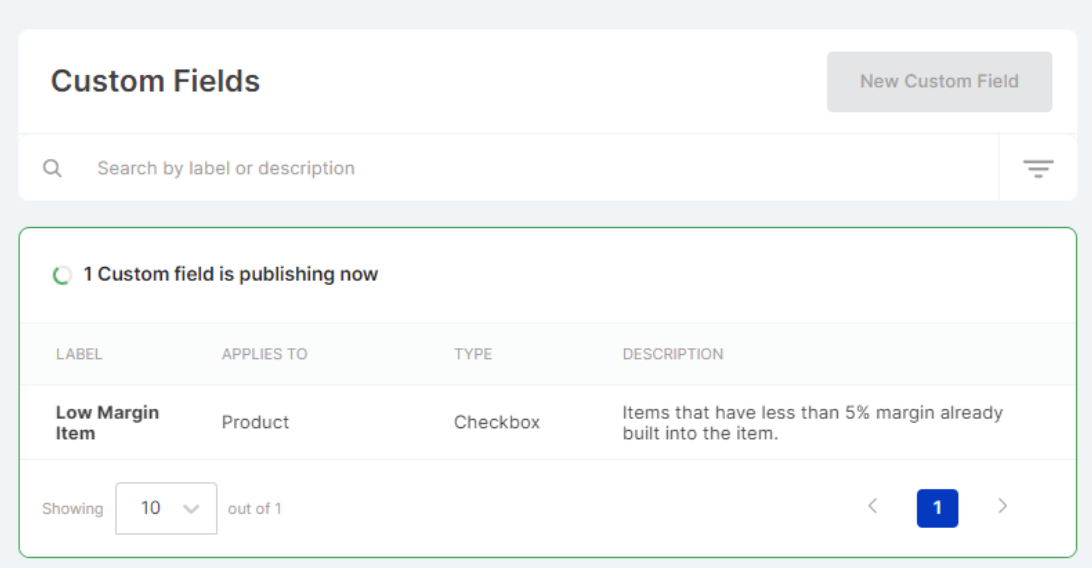The width and height of the screenshot is (1092, 568).
Task: Go to the next page arrow
Action: [1002, 507]
